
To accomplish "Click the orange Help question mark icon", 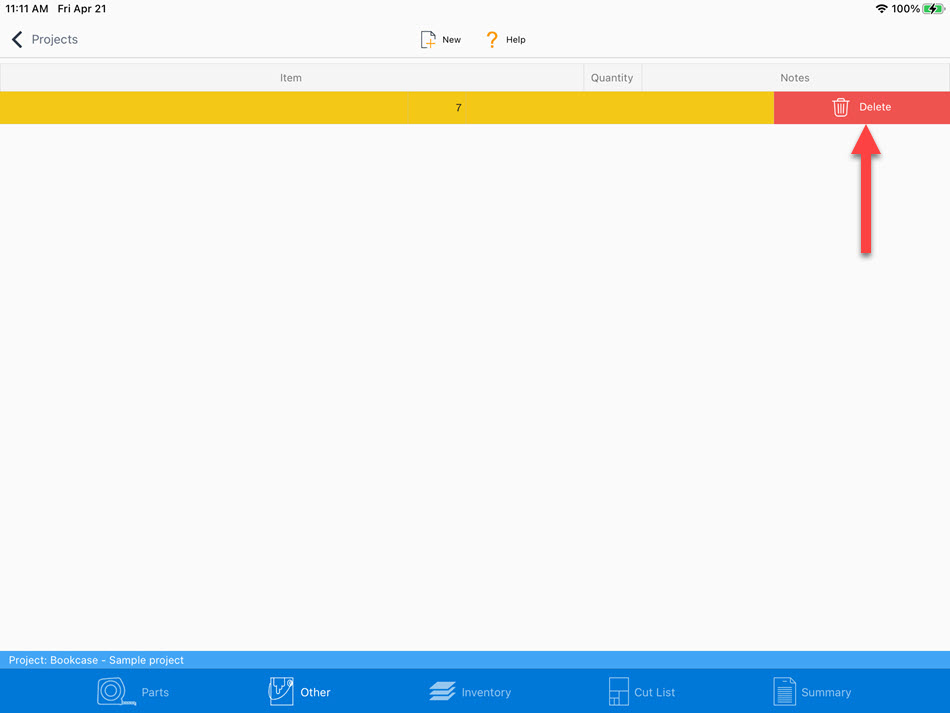I will (x=491, y=40).
